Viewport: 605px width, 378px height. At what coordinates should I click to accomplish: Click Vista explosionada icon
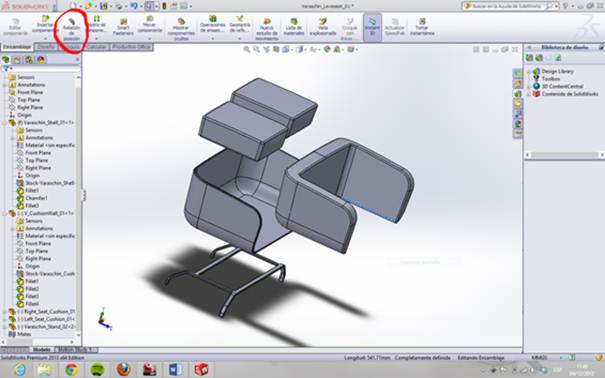(x=323, y=27)
